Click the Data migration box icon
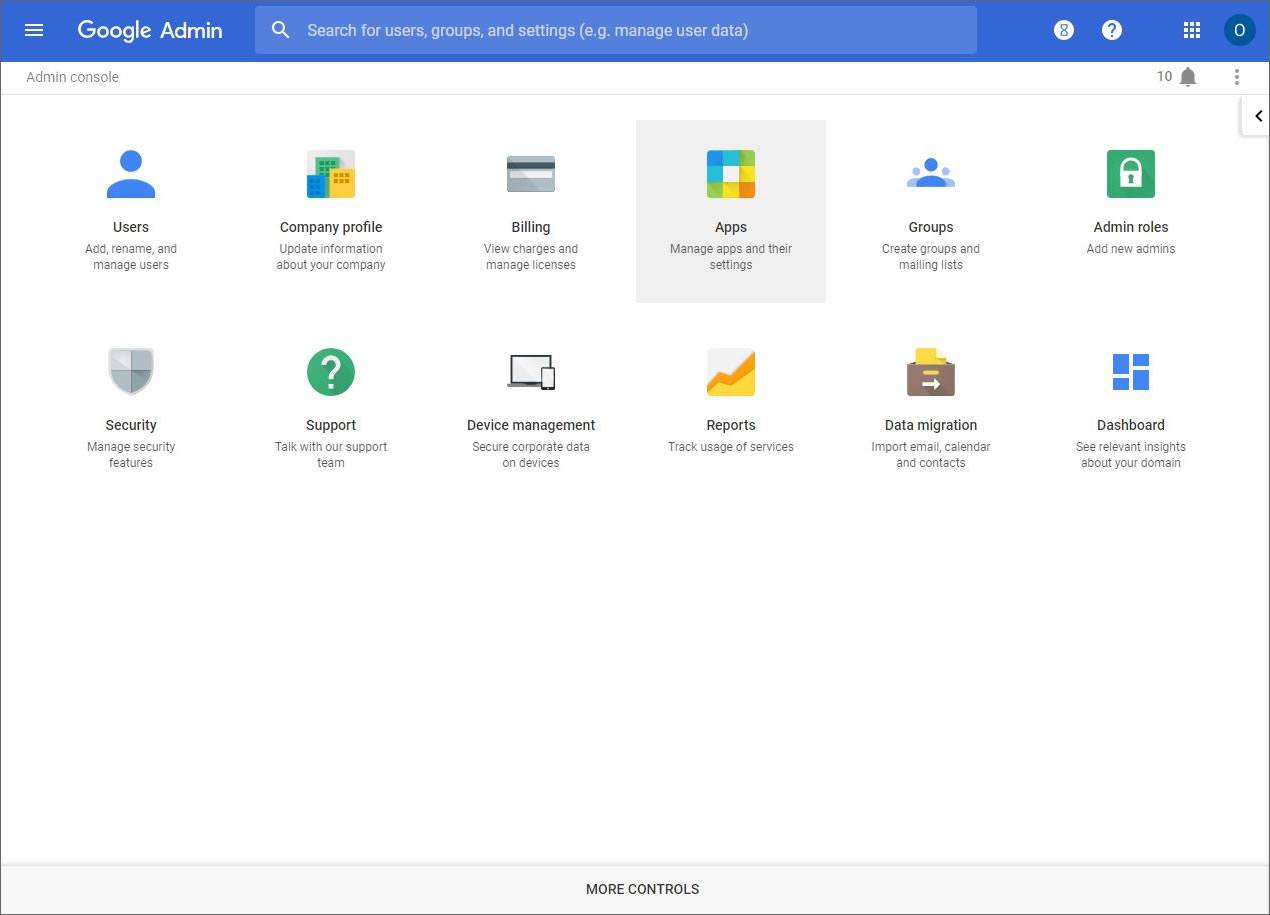The height and width of the screenshot is (915, 1270). coord(931,372)
